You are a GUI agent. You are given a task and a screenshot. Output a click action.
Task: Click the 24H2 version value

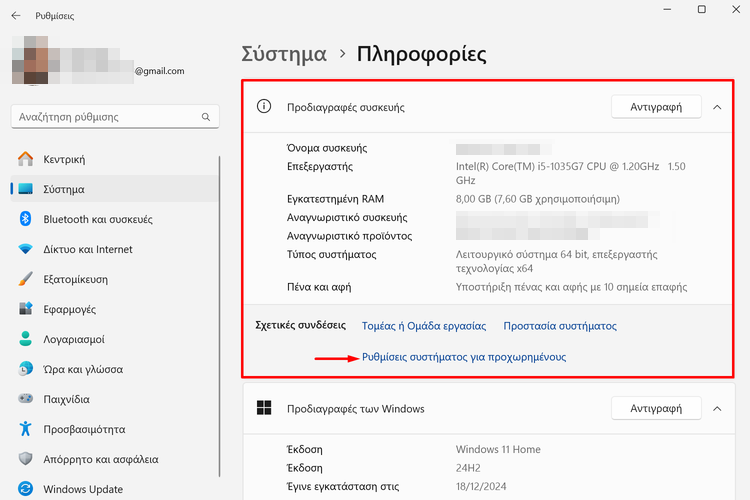click(468, 468)
